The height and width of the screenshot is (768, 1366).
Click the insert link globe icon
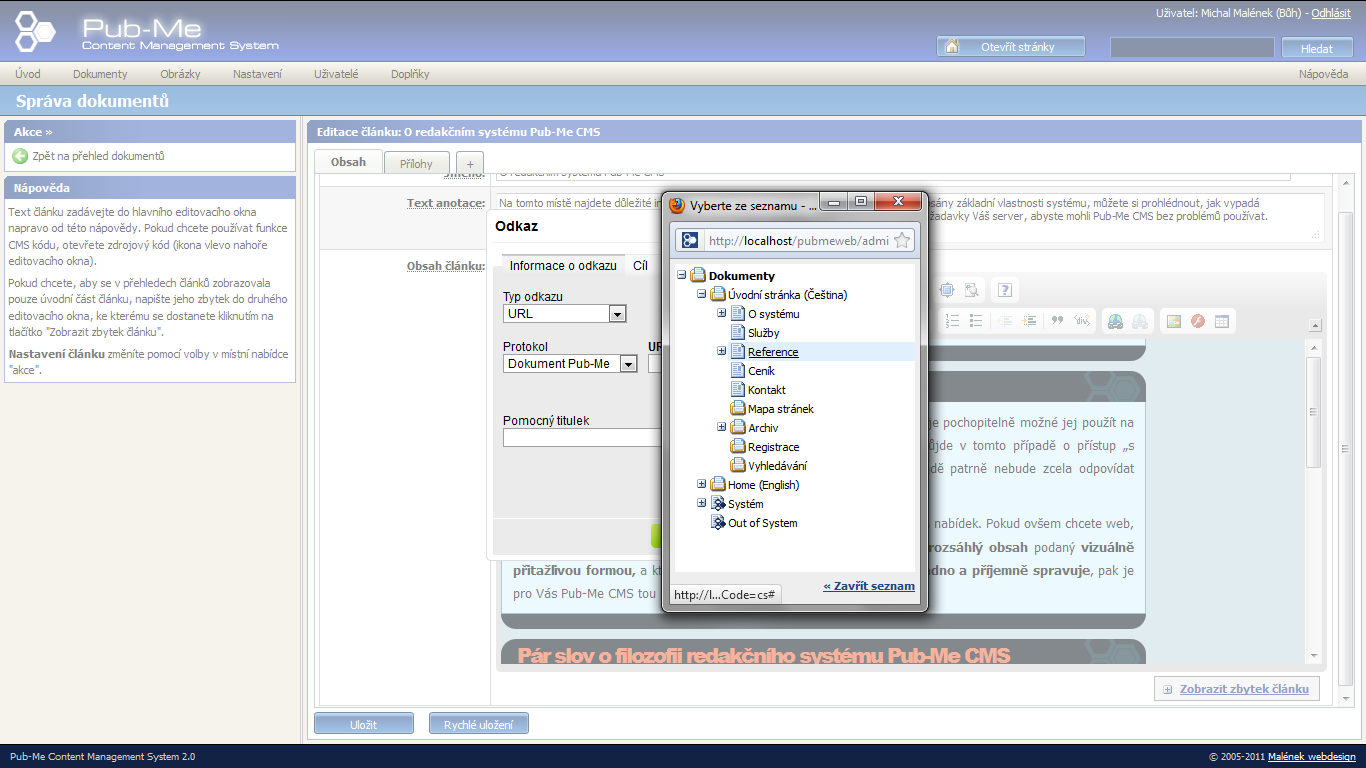1114,321
